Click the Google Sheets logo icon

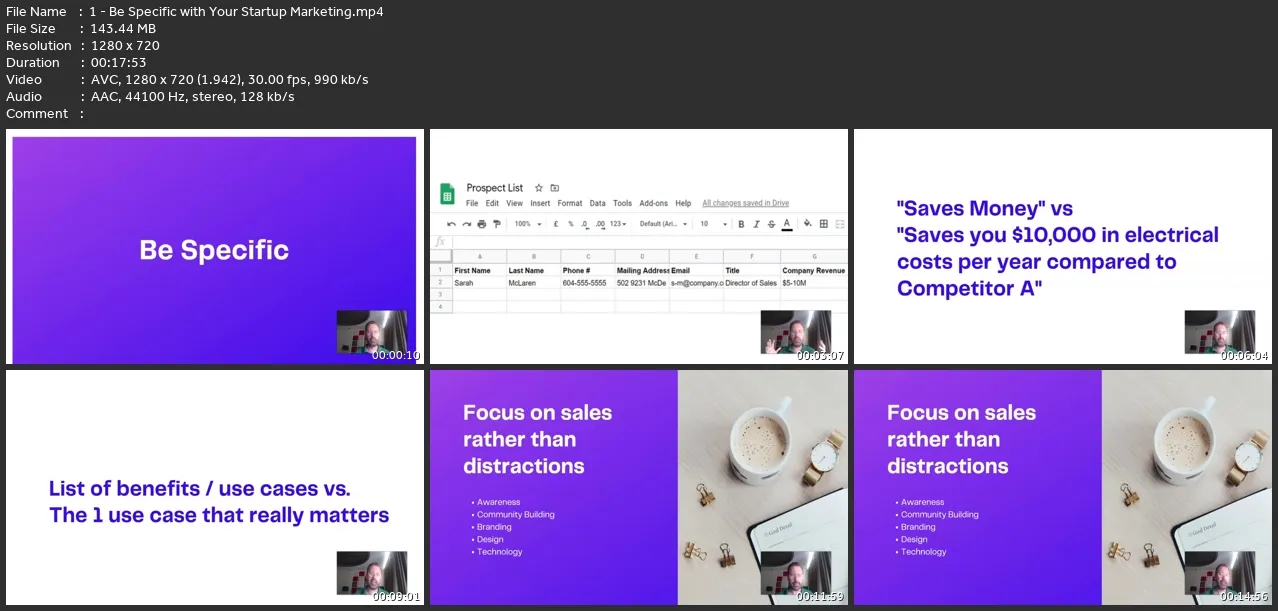coord(447,194)
